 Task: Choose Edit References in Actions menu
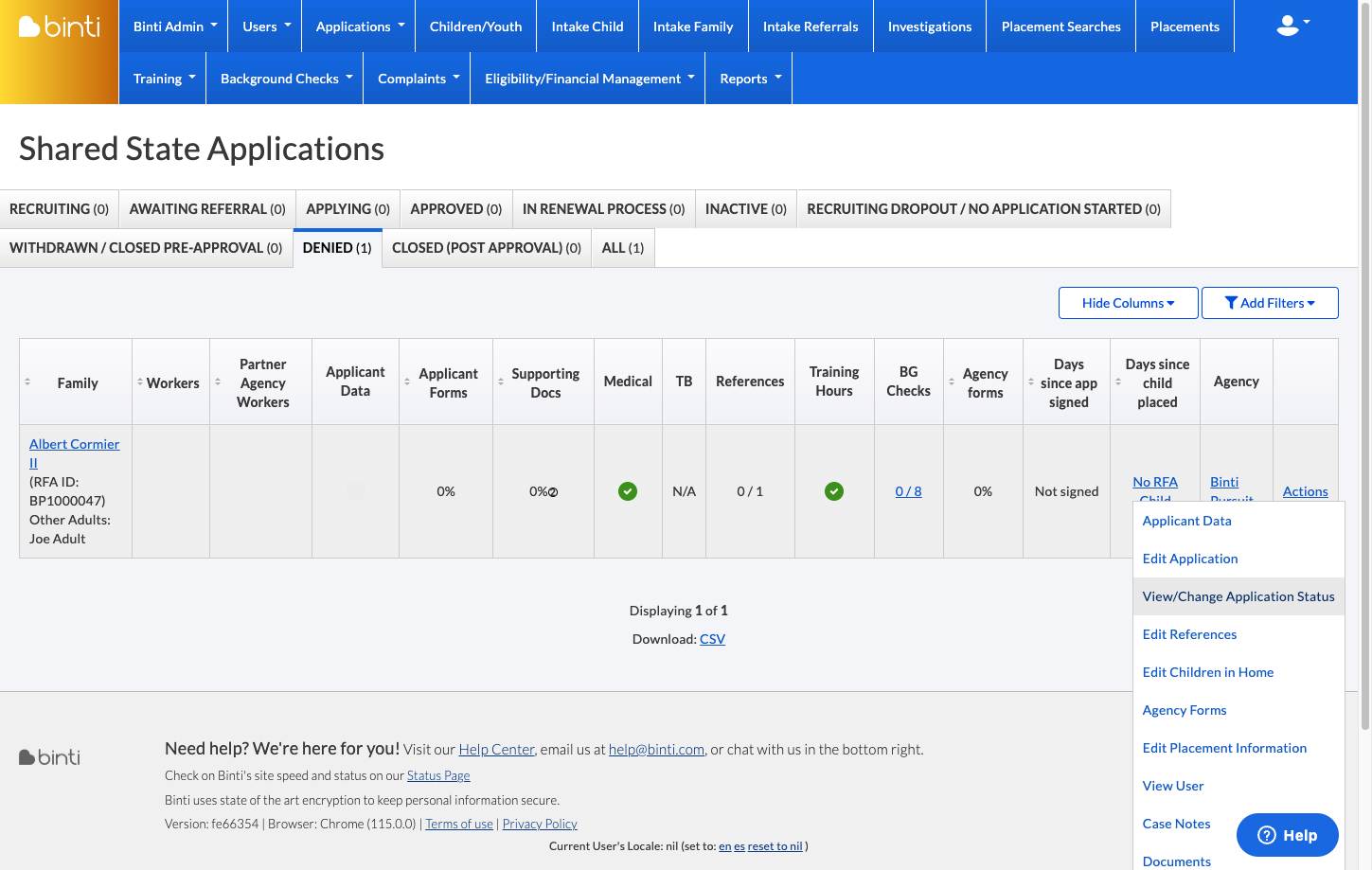(1238, 634)
